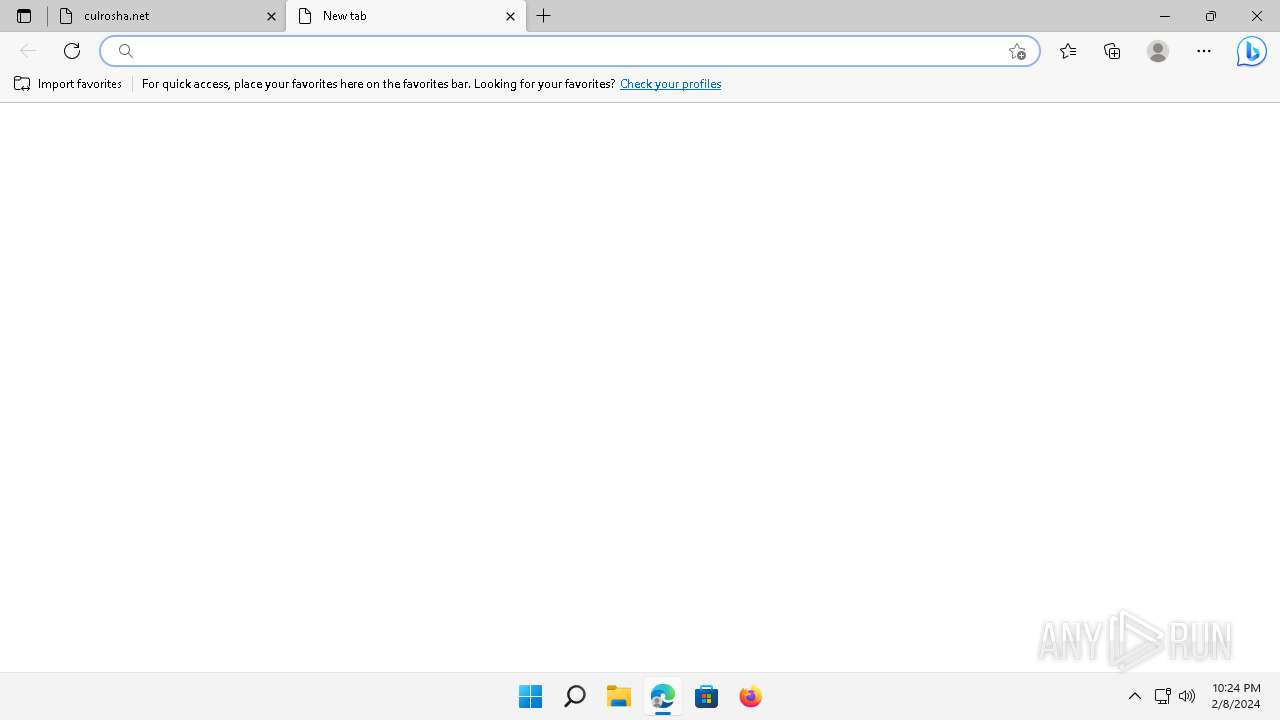Open the profile avatar menu

pyautogui.click(x=1158, y=51)
